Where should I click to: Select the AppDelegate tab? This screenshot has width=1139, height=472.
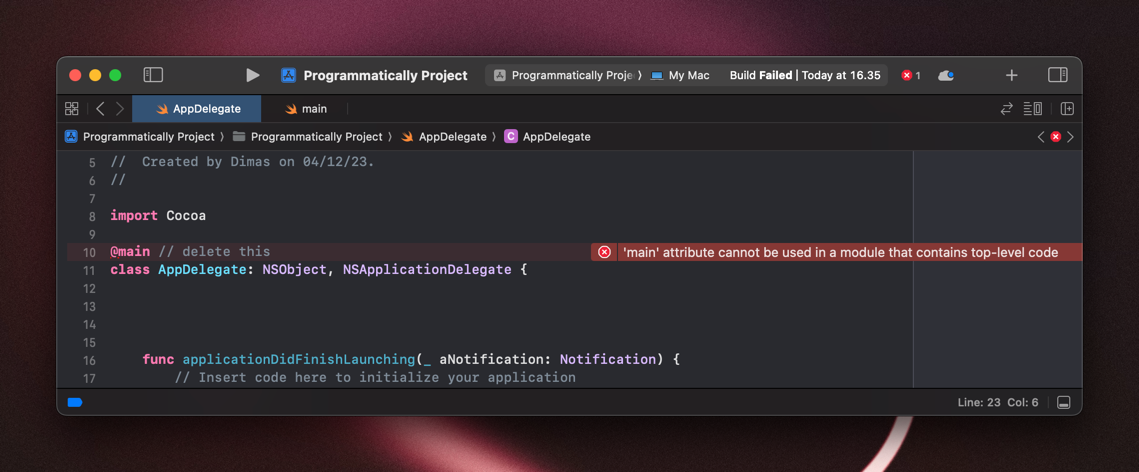click(x=197, y=109)
